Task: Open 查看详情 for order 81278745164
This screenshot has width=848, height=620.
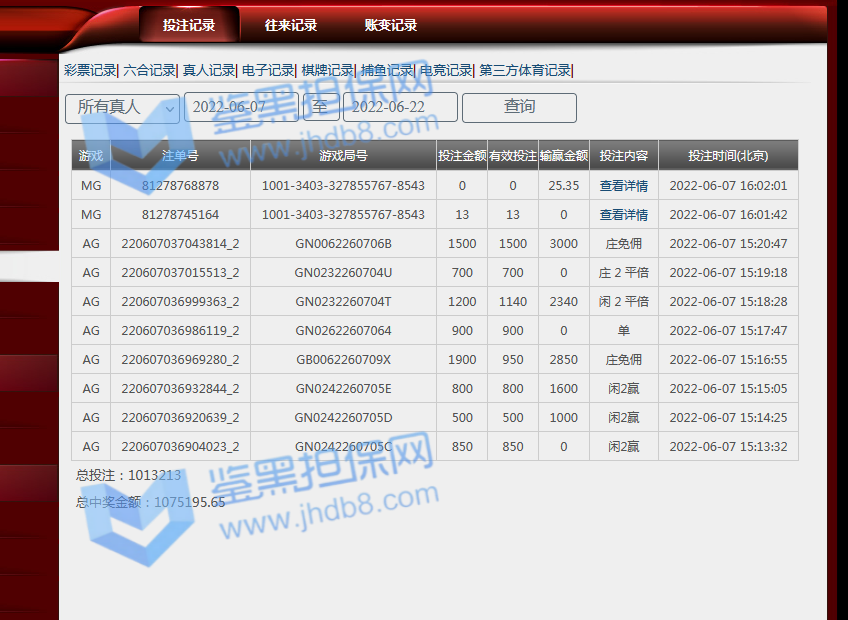Action: coord(623,215)
